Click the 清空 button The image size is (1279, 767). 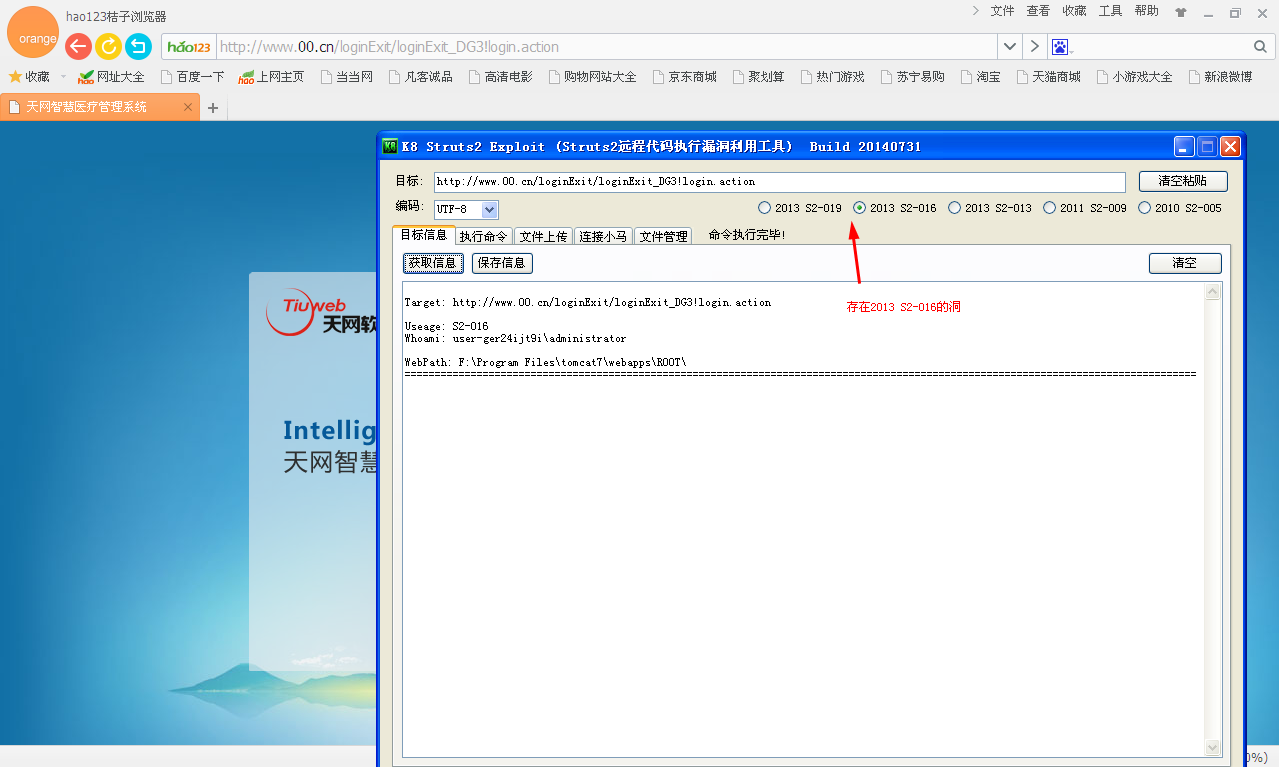(x=1185, y=263)
